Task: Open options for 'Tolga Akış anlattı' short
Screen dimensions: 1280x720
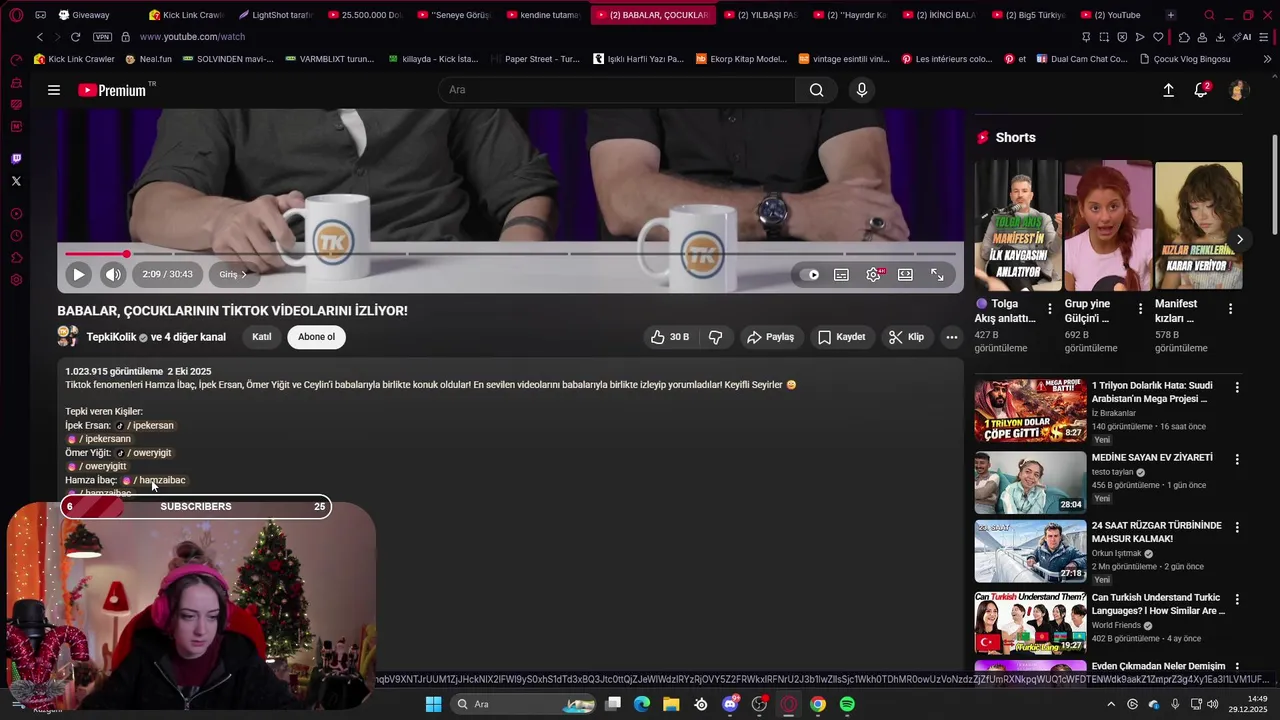Action: [x=1049, y=309]
